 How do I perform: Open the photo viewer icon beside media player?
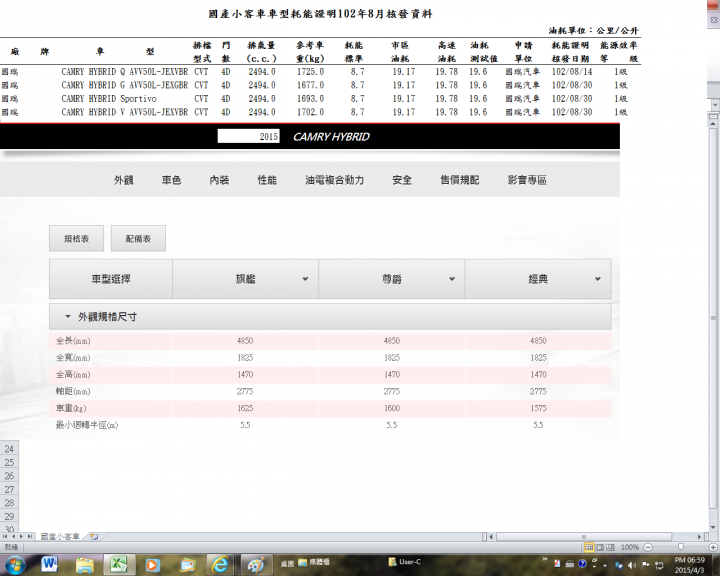point(187,565)
